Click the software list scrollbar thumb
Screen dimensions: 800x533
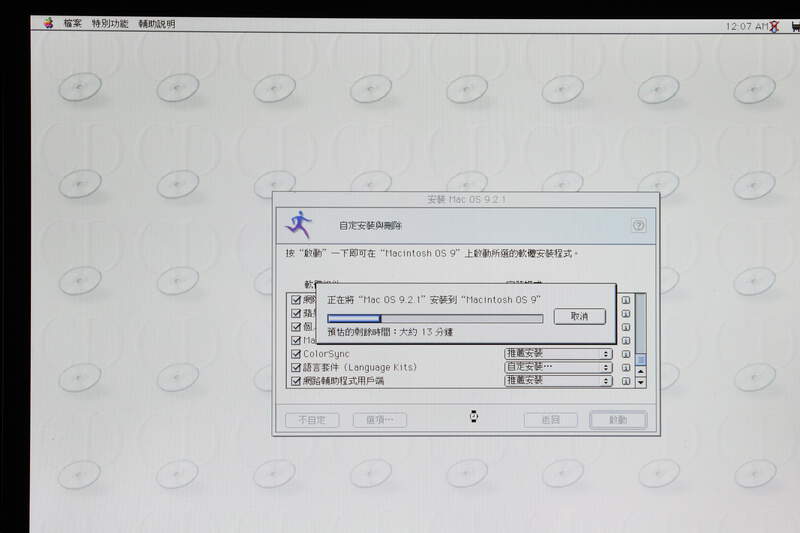click(641, 360)
